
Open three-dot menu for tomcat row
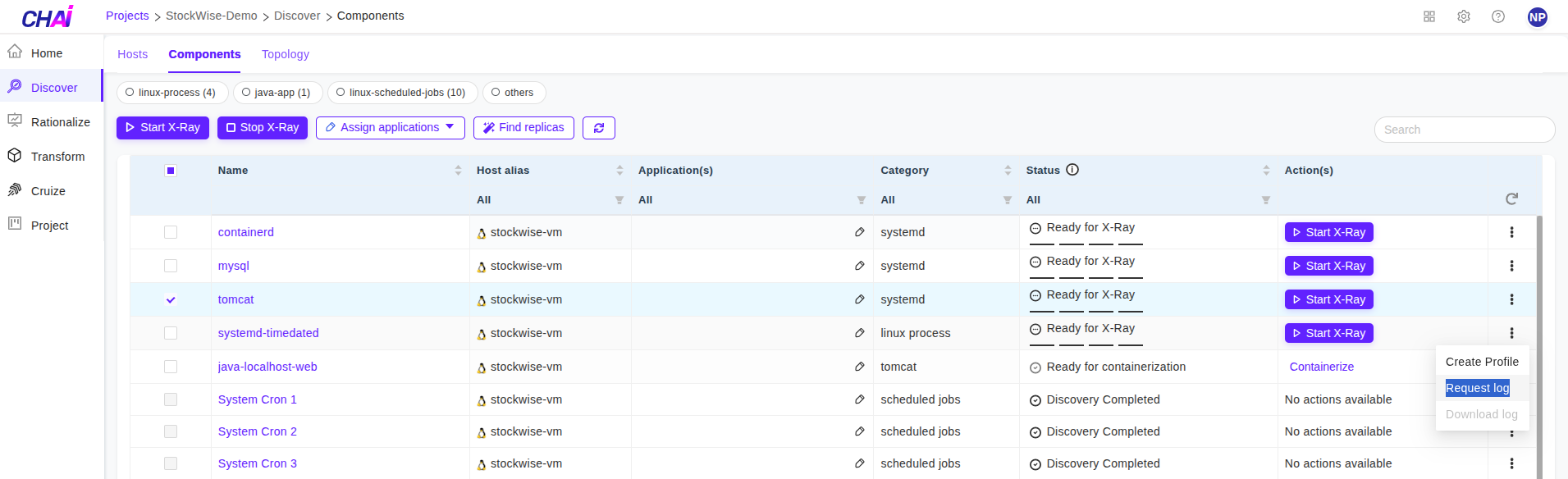pos(1511,299)
